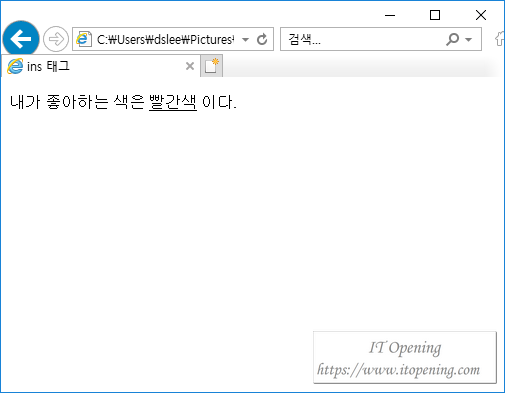The width and height of the screenshot is (505, 393).
Task: Click the IE logo on the ins 태그 tab
Action: (x=15, y=66)
